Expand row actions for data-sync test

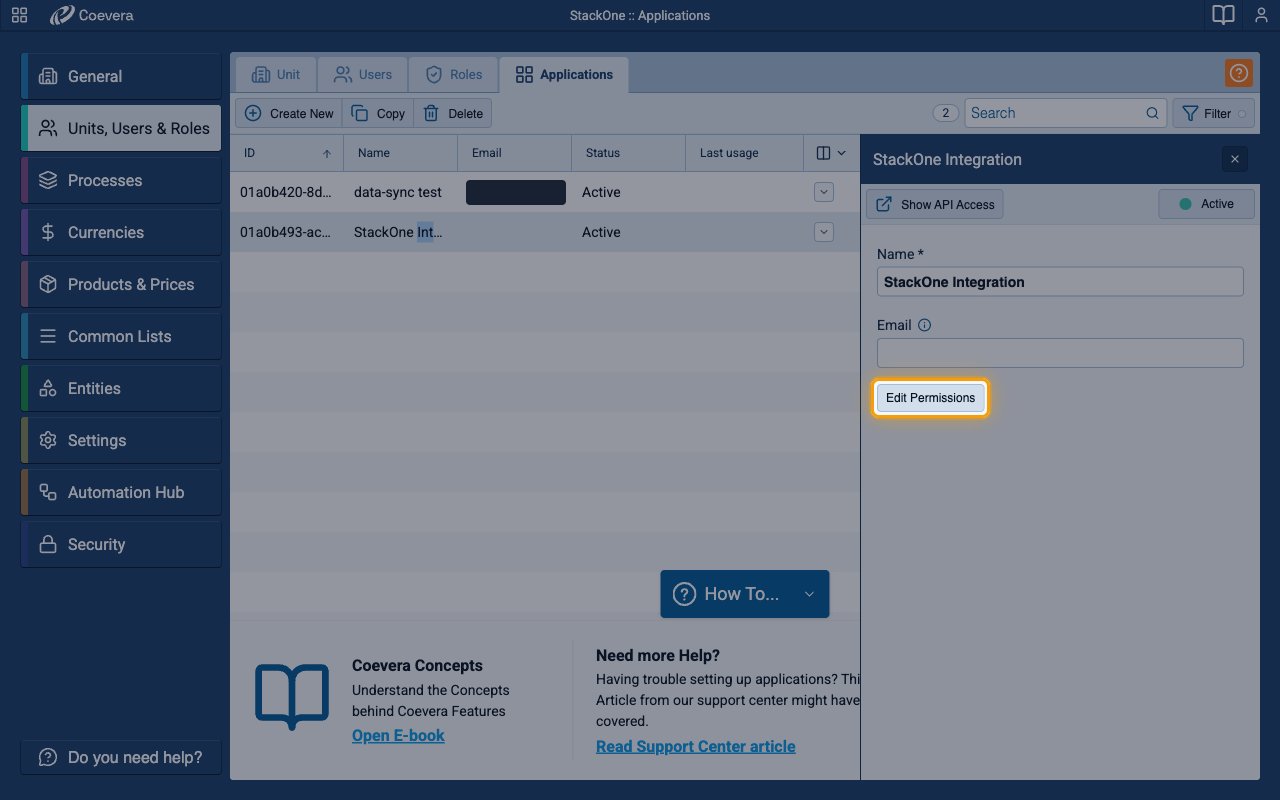[824, 192]
